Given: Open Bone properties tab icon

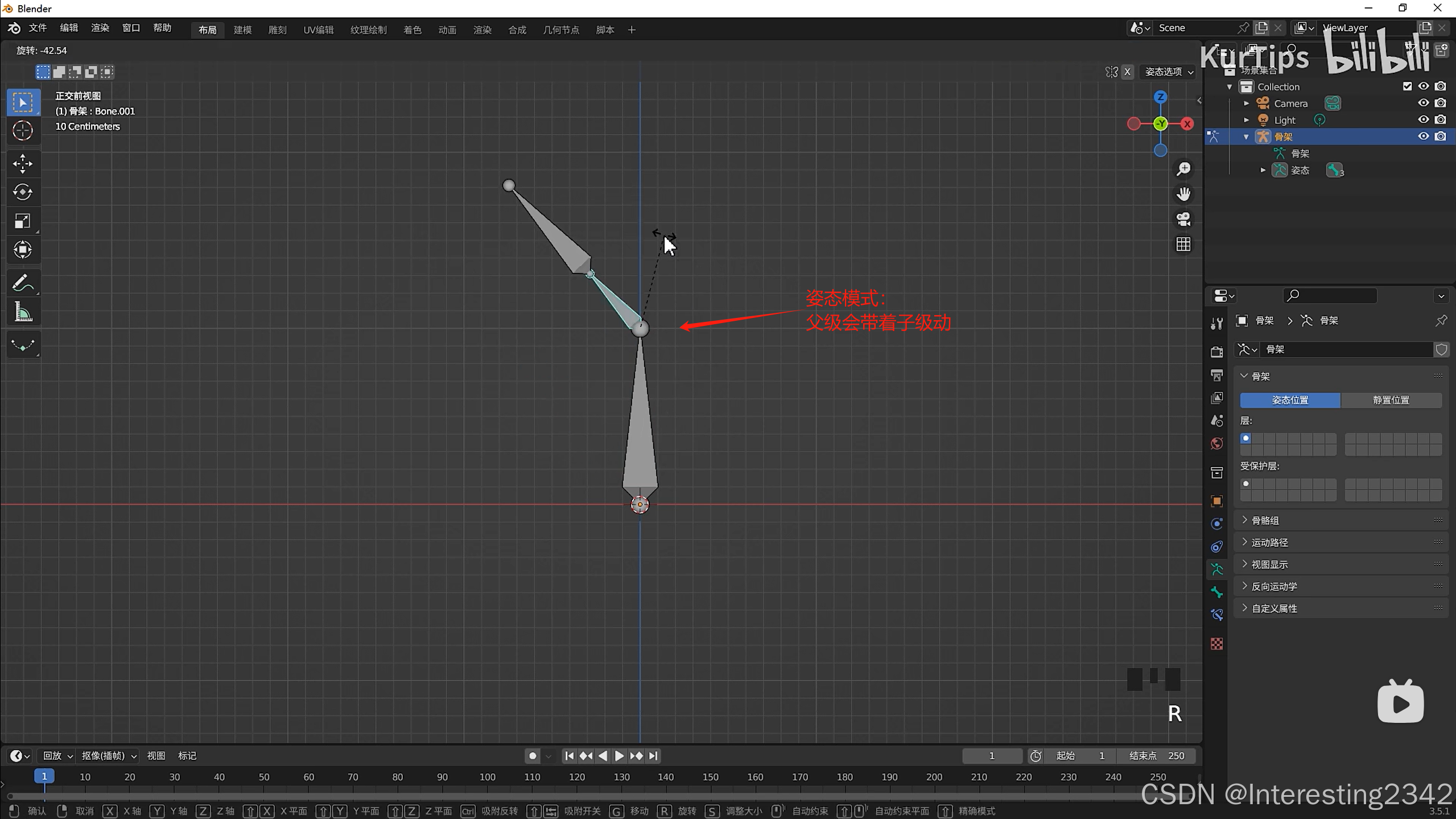Looking at the screenshot, I should point(1217,592).
